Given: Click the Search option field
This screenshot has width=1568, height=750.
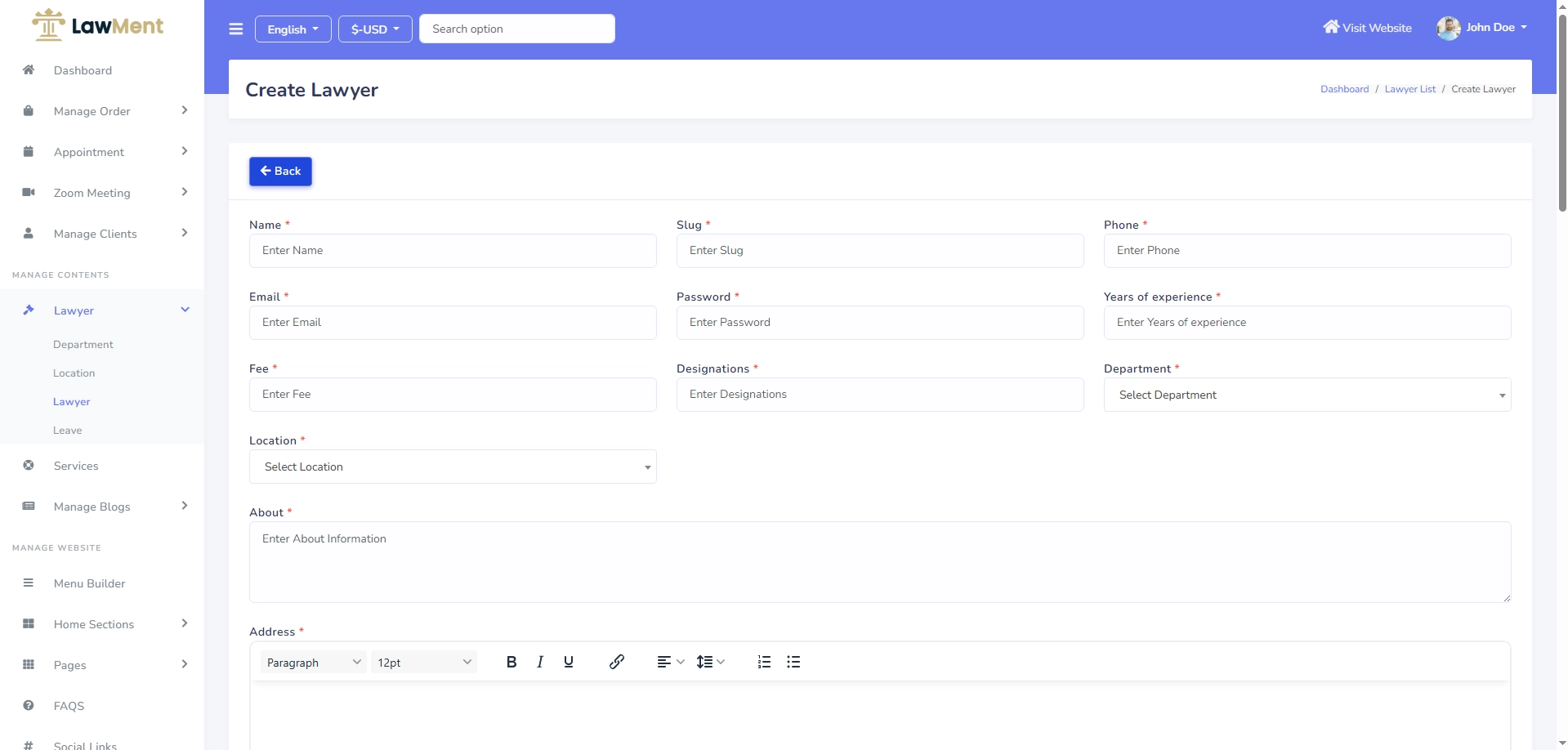Looking at the screenshot, I should tap(517, 29).
